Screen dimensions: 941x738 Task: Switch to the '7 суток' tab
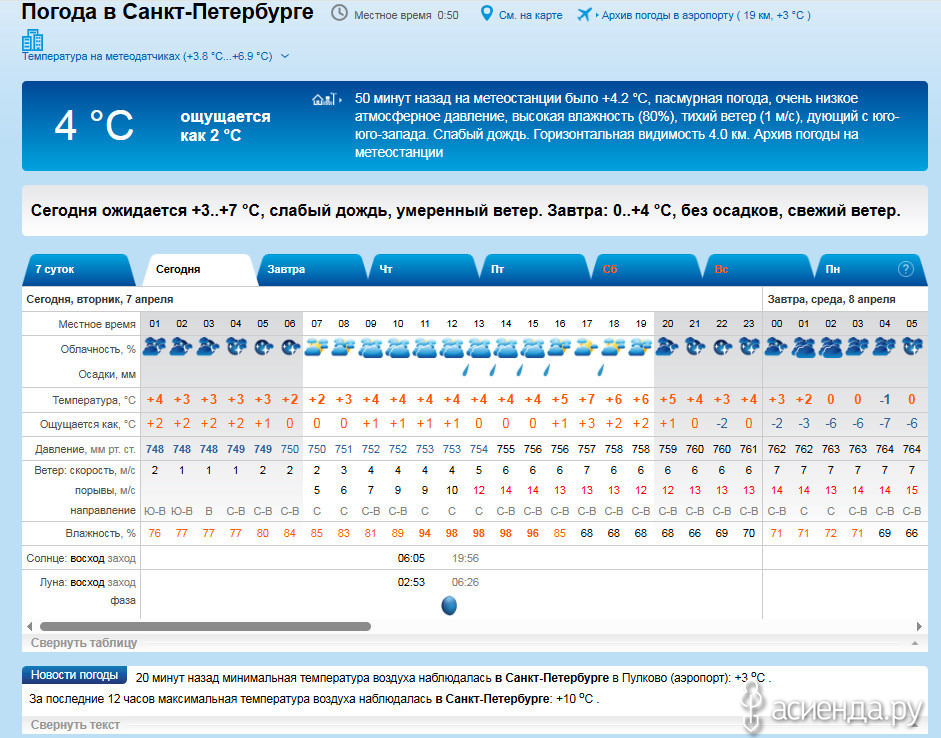point(55,270)
